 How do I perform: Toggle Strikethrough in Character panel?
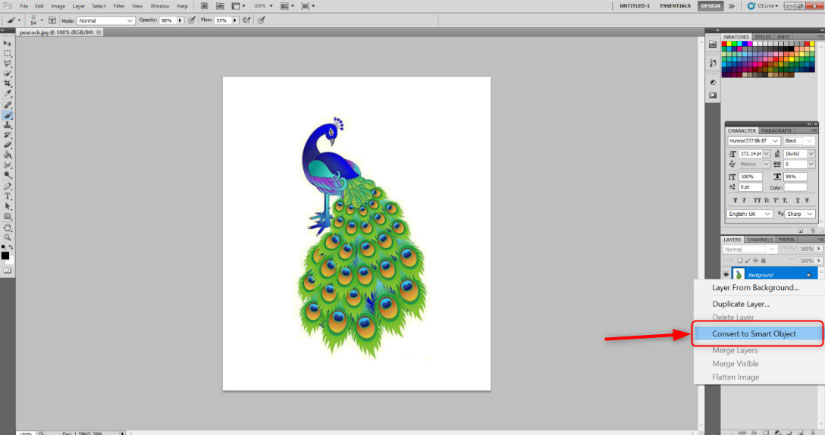(x=807, y=200)
